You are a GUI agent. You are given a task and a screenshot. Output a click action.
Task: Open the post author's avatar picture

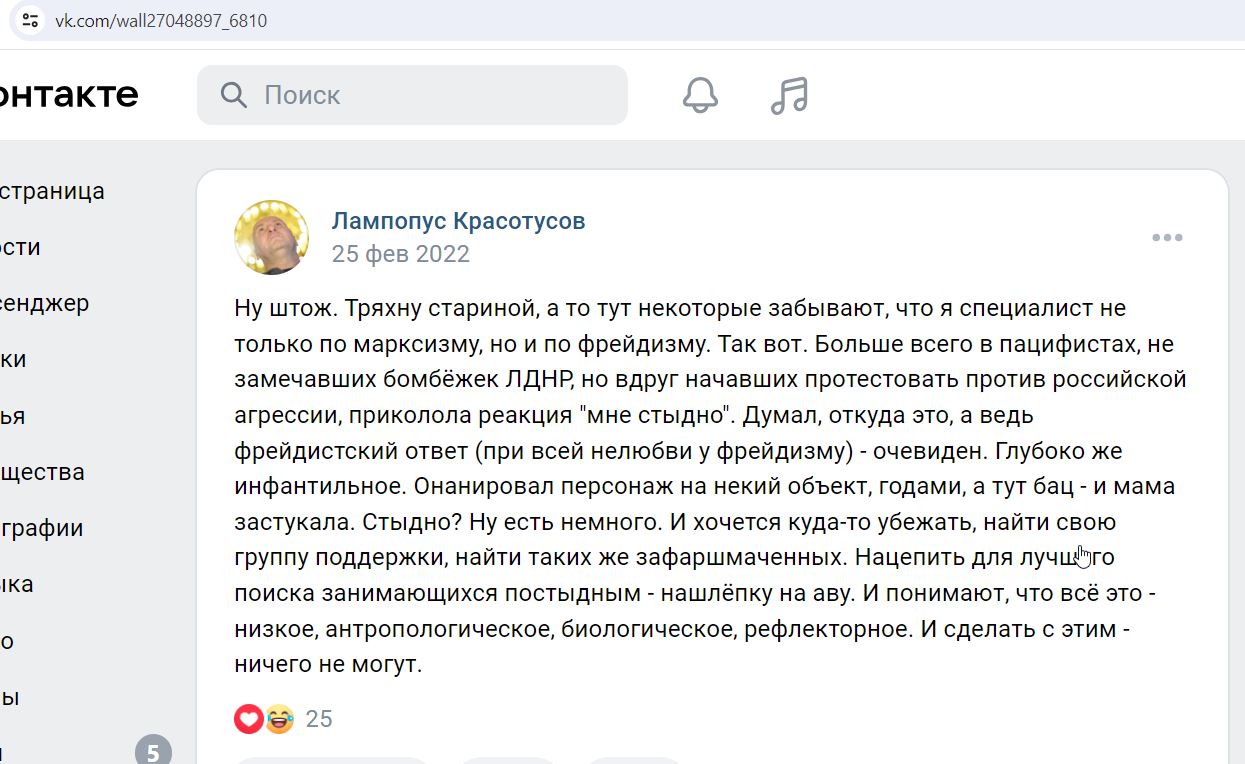271,237
